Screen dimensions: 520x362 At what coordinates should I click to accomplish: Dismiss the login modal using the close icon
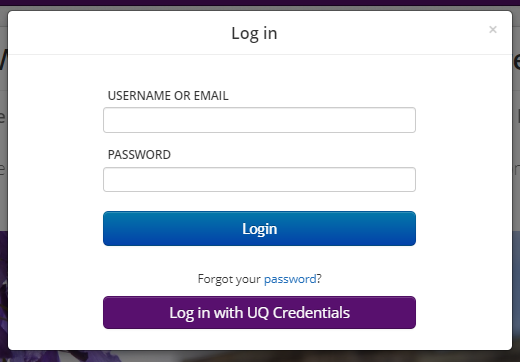[493, 30]
